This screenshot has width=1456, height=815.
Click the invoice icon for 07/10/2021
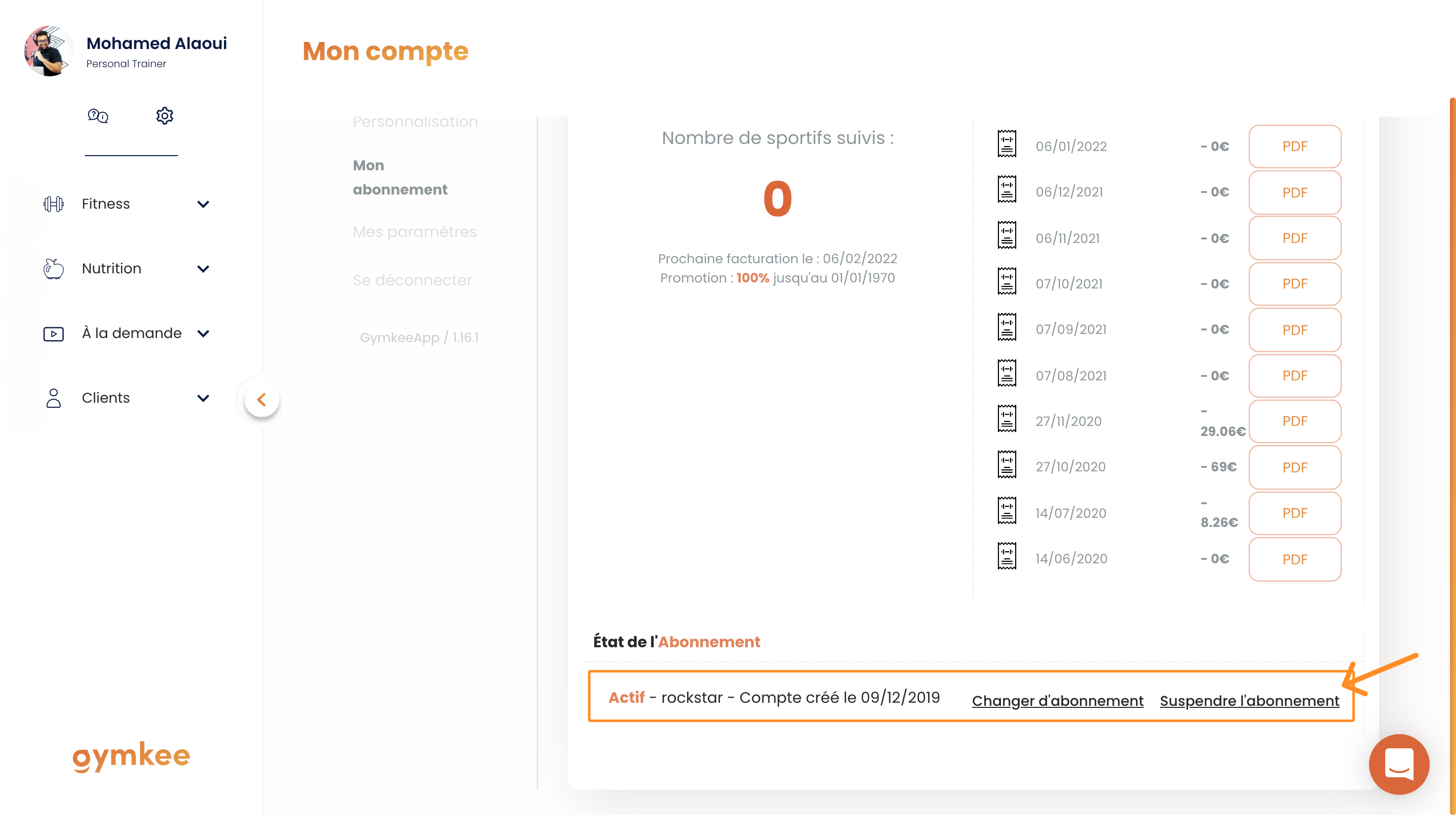(1007, 281)
